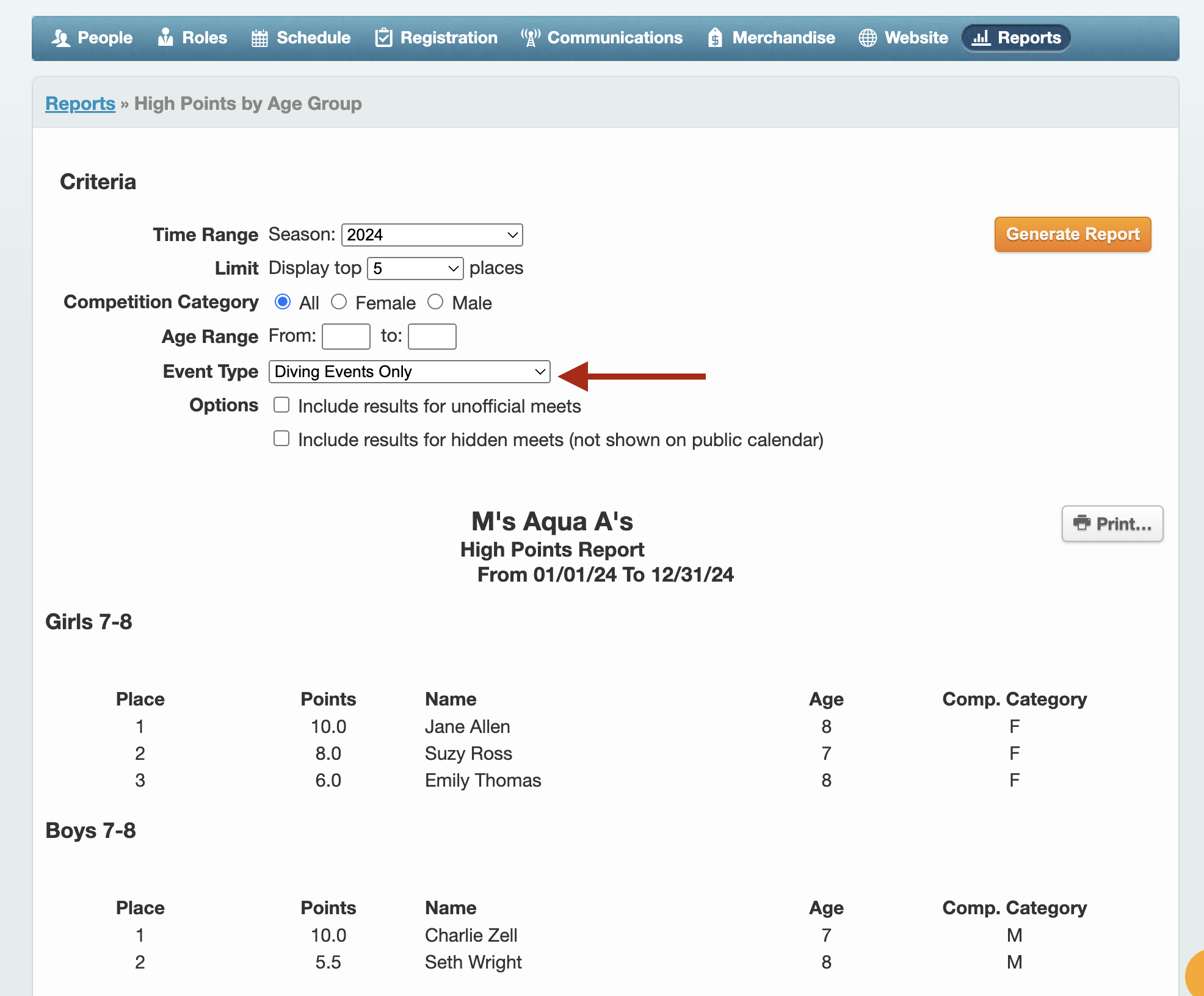1204x996 pixels.
Task: Open the Schedule menu
Action: click(301, 38)
